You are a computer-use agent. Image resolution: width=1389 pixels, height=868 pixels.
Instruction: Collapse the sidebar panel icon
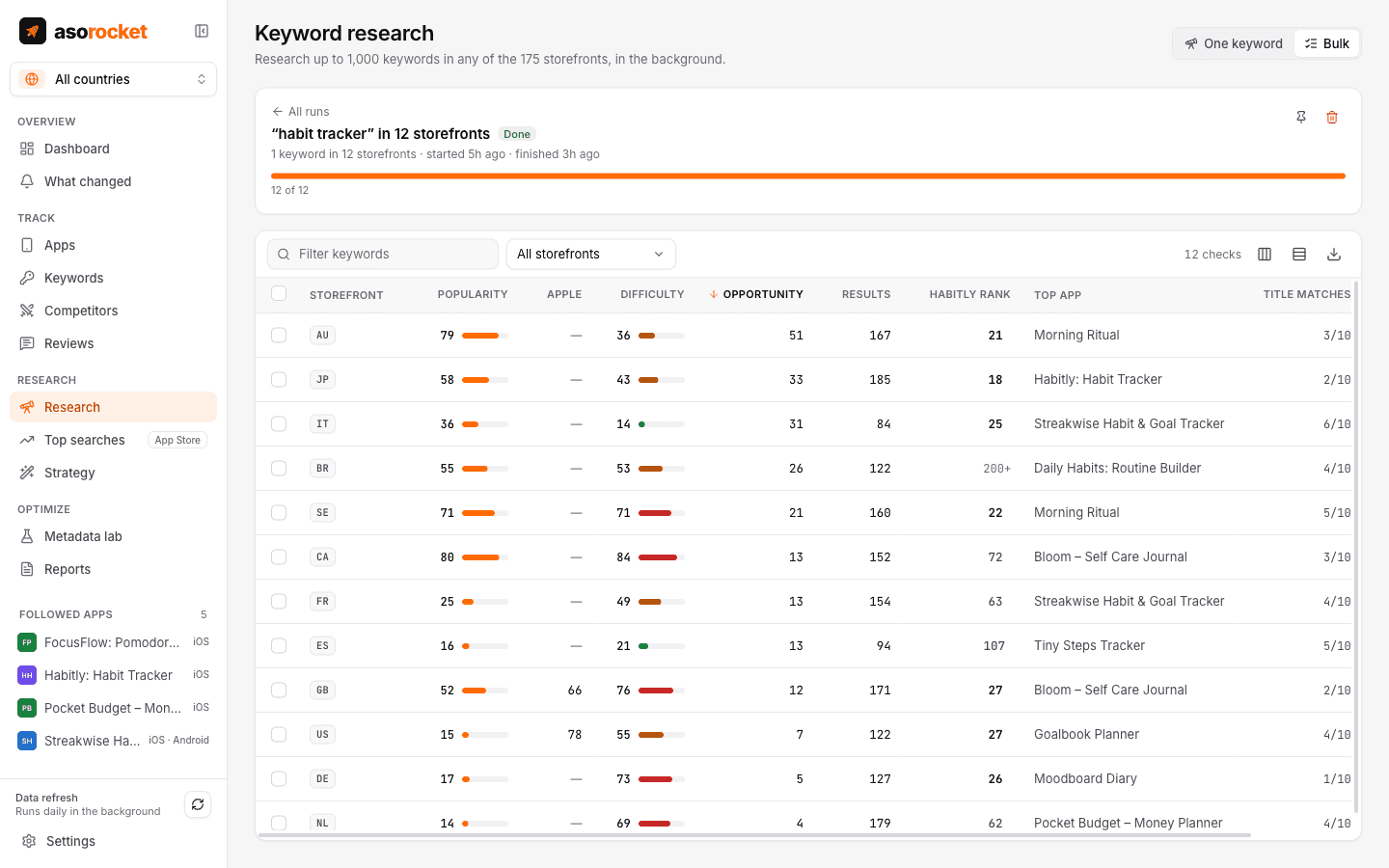click(x=202, y=31)
